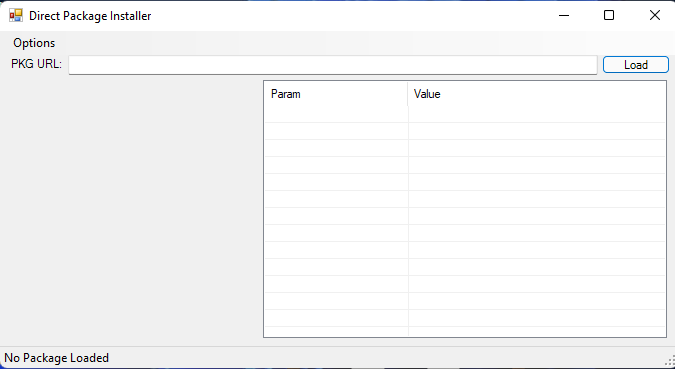Select the Param column header
Image resolution: width=675 pixels, height=369 pixels.
click(x=336, y=94)
